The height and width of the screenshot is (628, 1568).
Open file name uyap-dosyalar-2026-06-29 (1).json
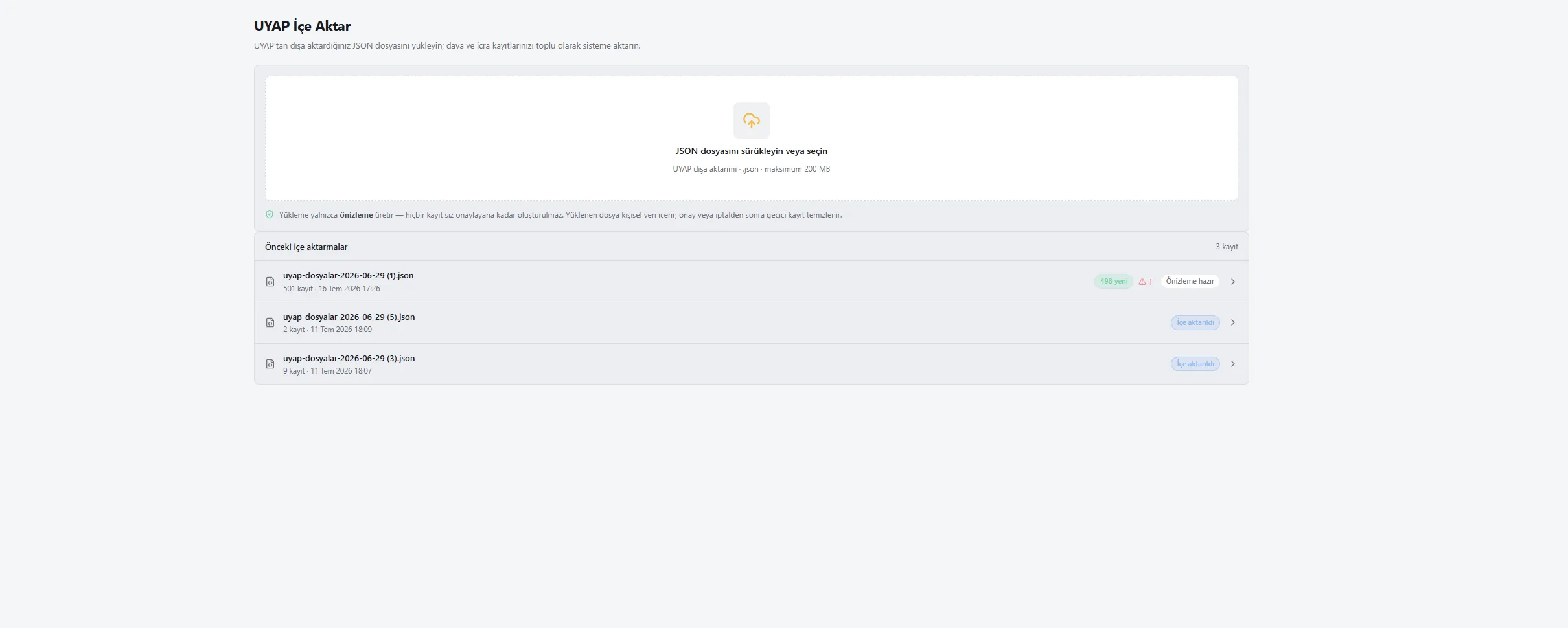[x=348, y=275]
